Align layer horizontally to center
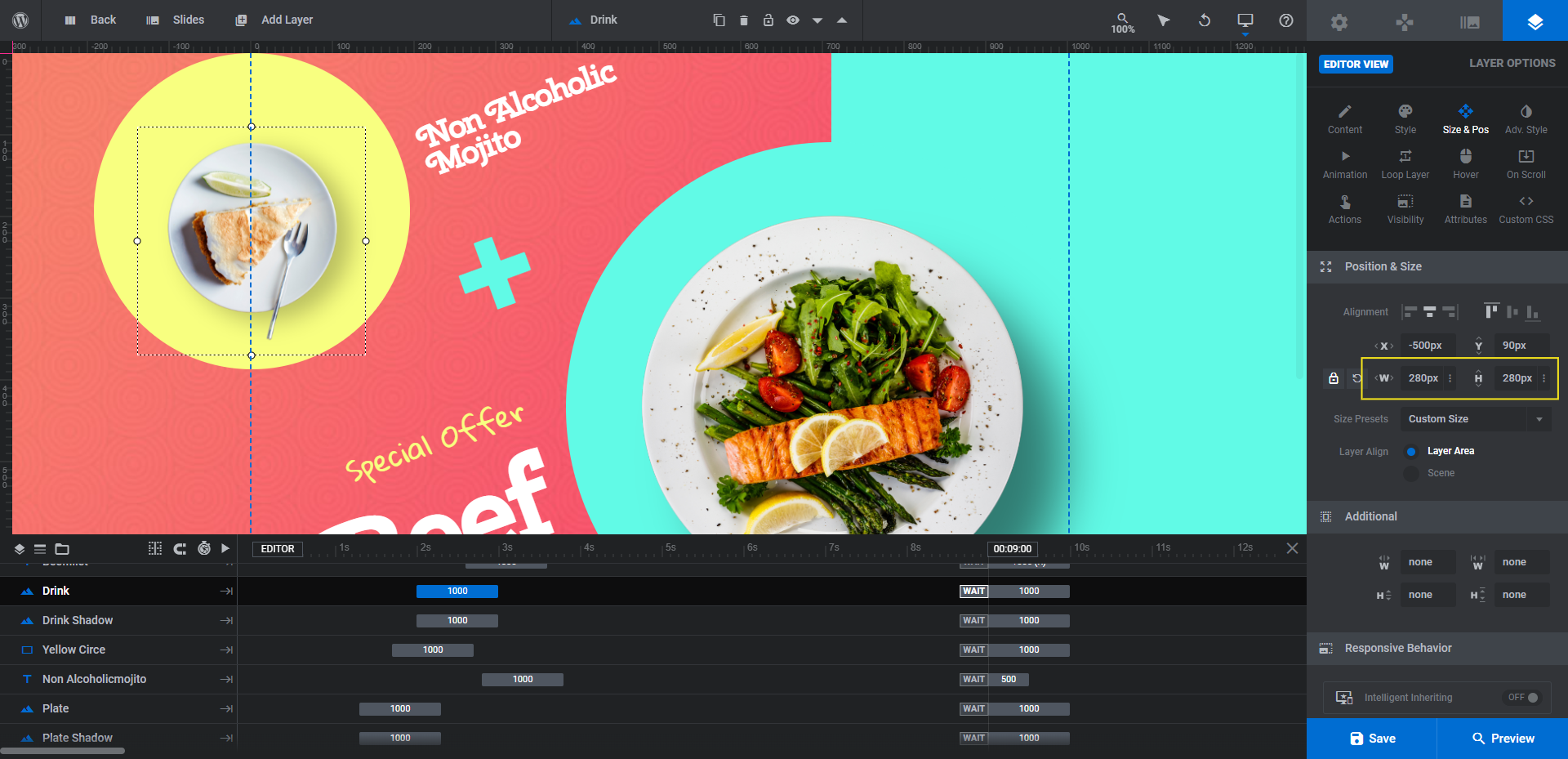Image resolution: width=1568 pixels, height=759 pixels. (1430, 311)
